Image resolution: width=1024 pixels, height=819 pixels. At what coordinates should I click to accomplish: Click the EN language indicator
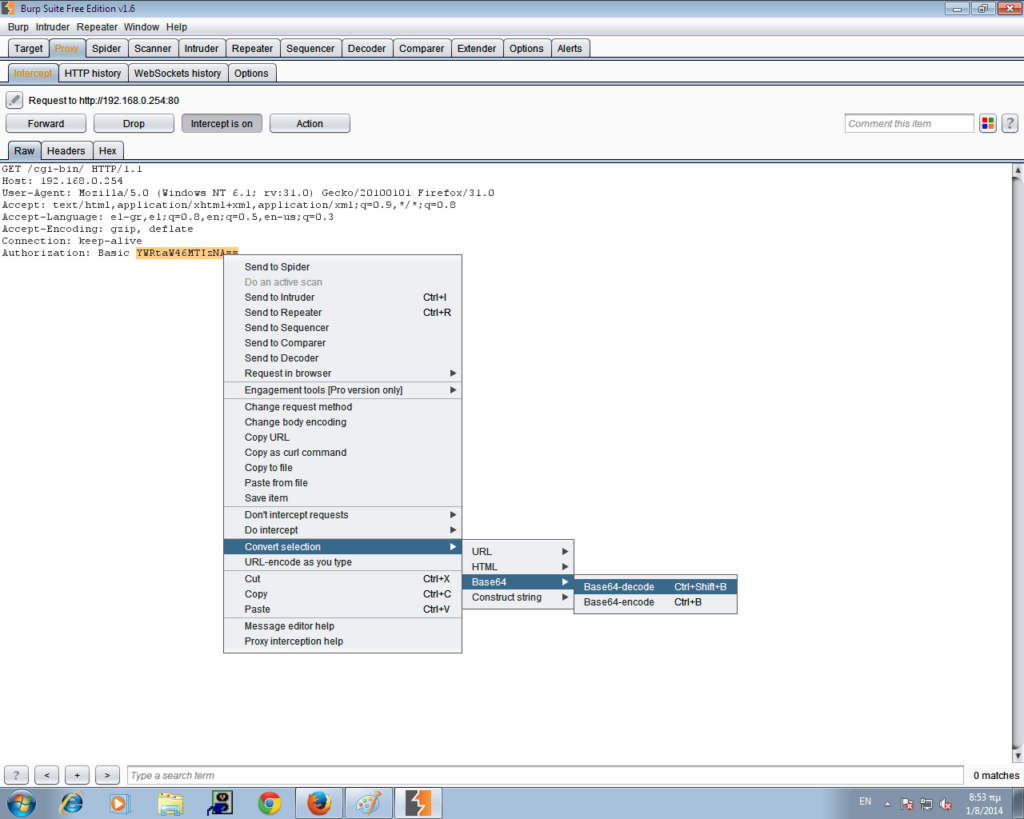(x=865, y=801)
